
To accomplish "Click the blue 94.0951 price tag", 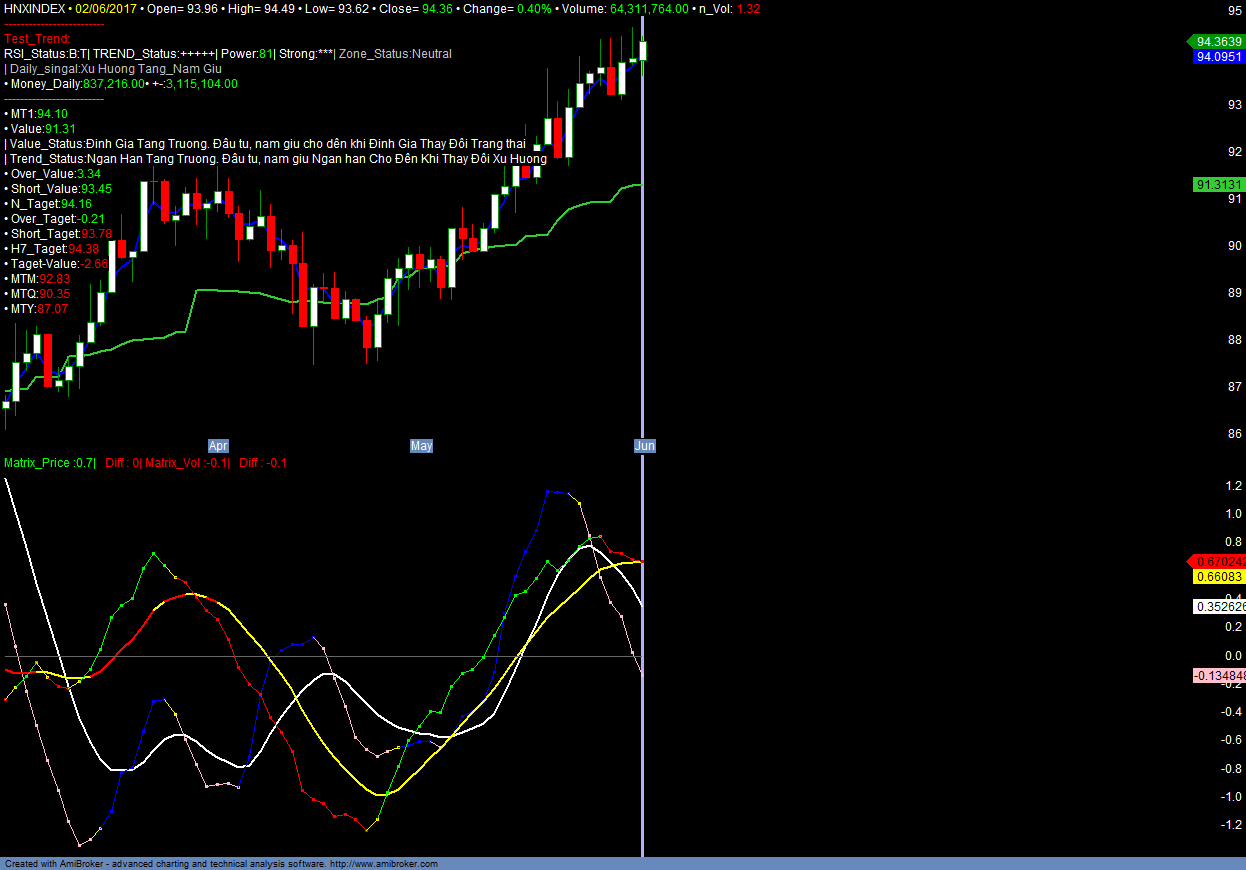I will (1218, 57).
